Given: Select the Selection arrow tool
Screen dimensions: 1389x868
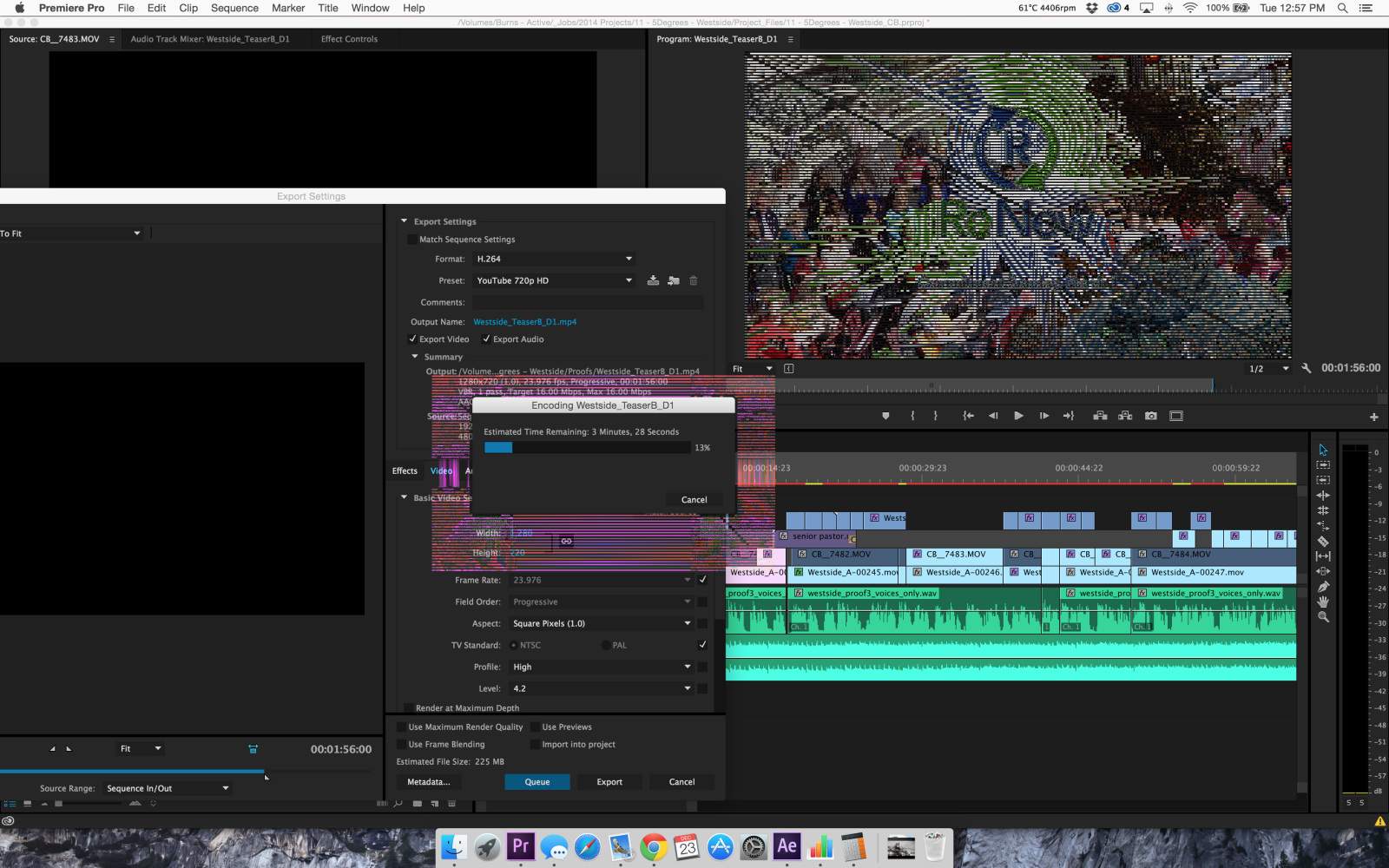Looking at the screenshot, I should (1323, 450).
